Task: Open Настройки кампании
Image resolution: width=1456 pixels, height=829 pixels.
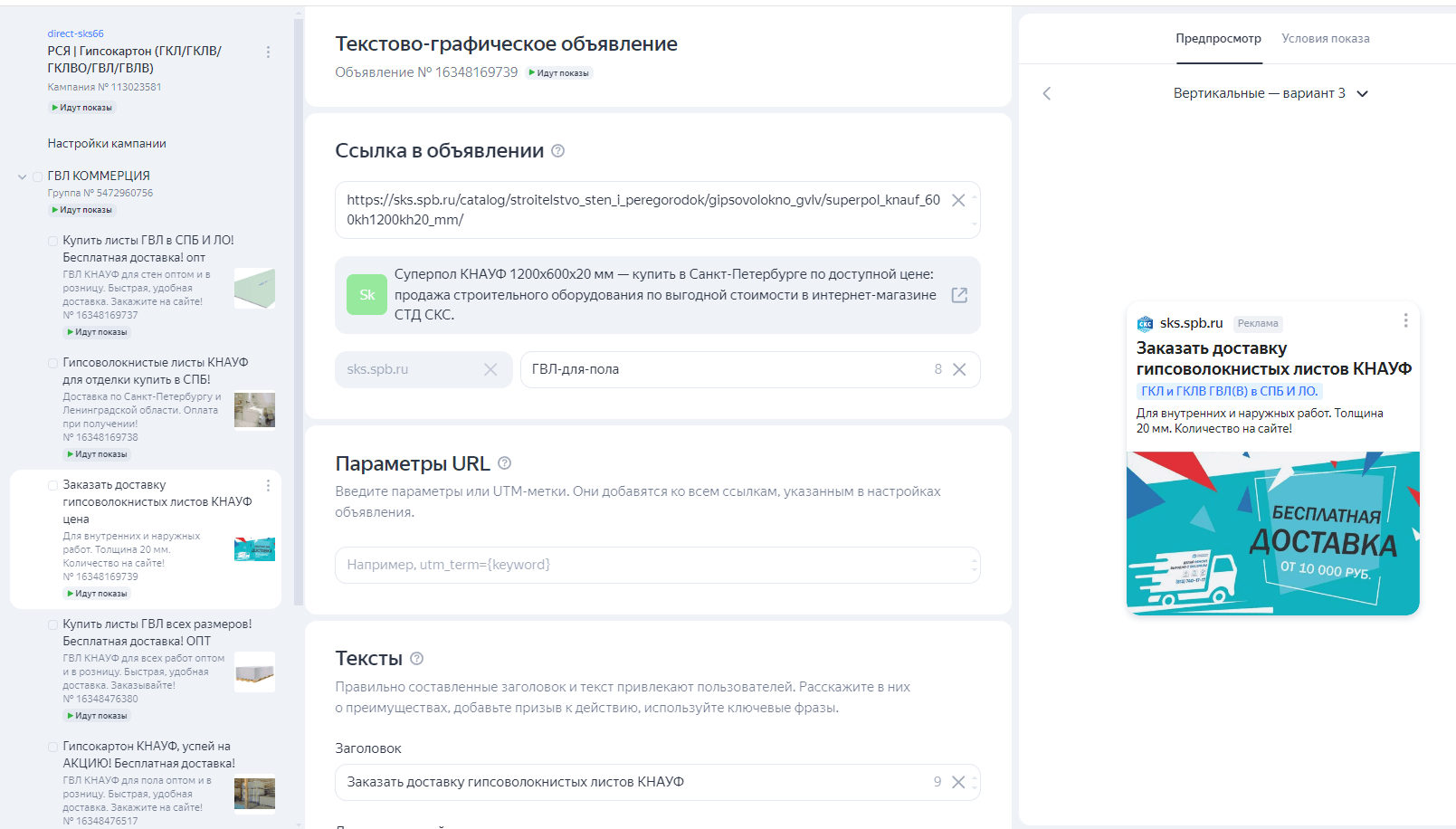Action: 107,144
